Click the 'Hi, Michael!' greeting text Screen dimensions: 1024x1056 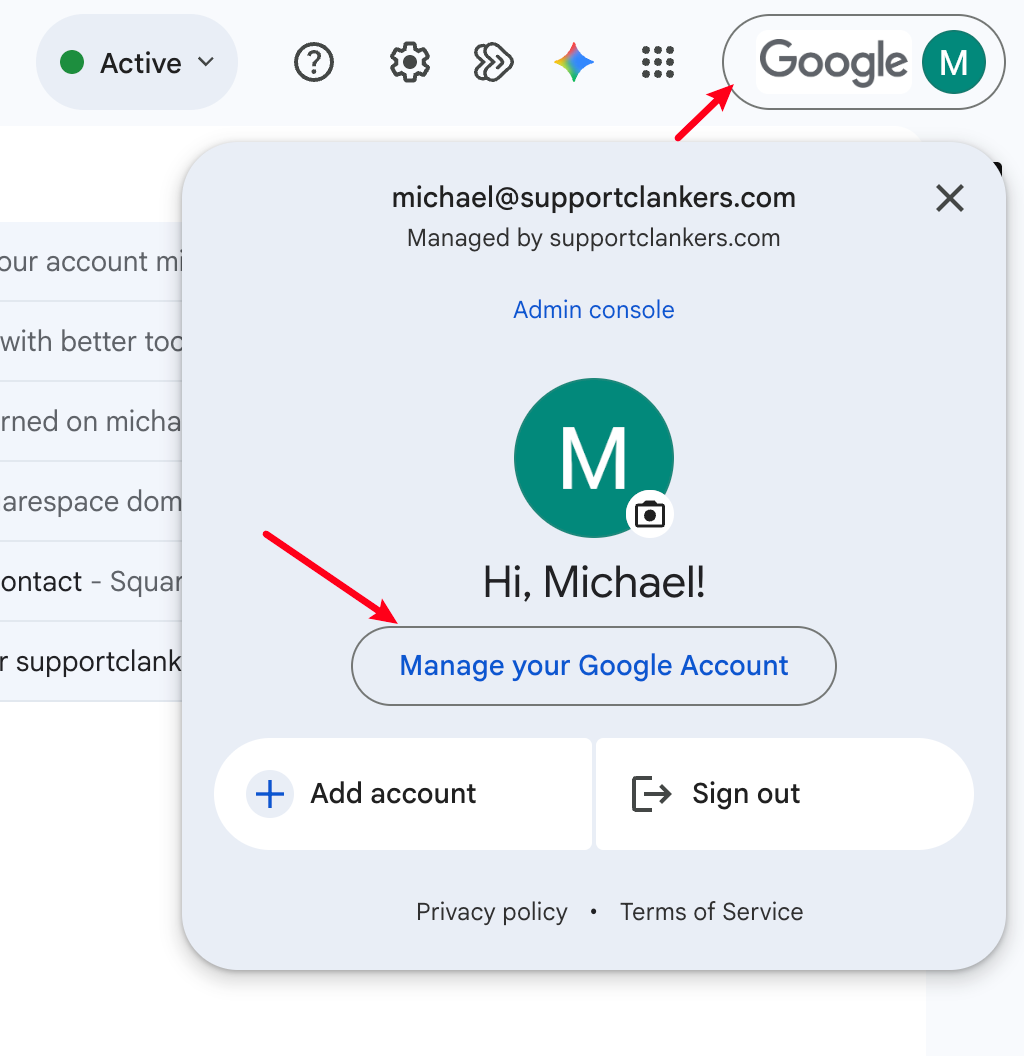594,582
